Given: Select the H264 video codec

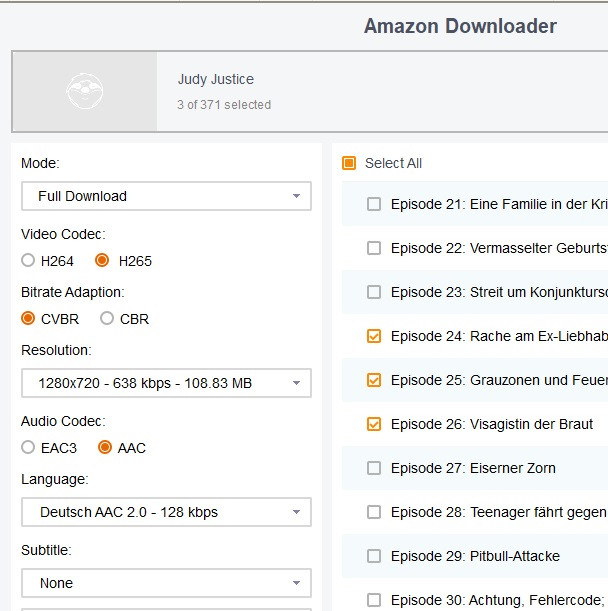Looking at the screenshot, I should [28, 261].
